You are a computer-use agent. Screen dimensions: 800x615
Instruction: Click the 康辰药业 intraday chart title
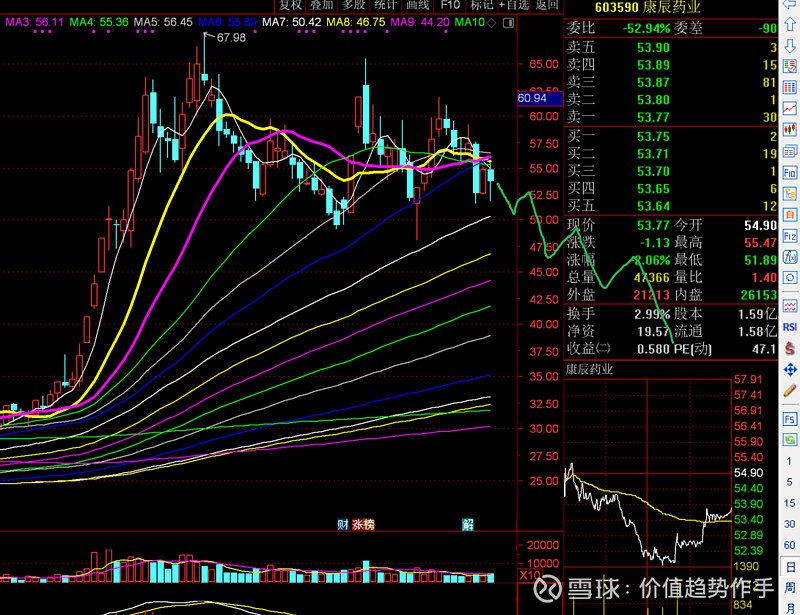(x=589, y=370)
